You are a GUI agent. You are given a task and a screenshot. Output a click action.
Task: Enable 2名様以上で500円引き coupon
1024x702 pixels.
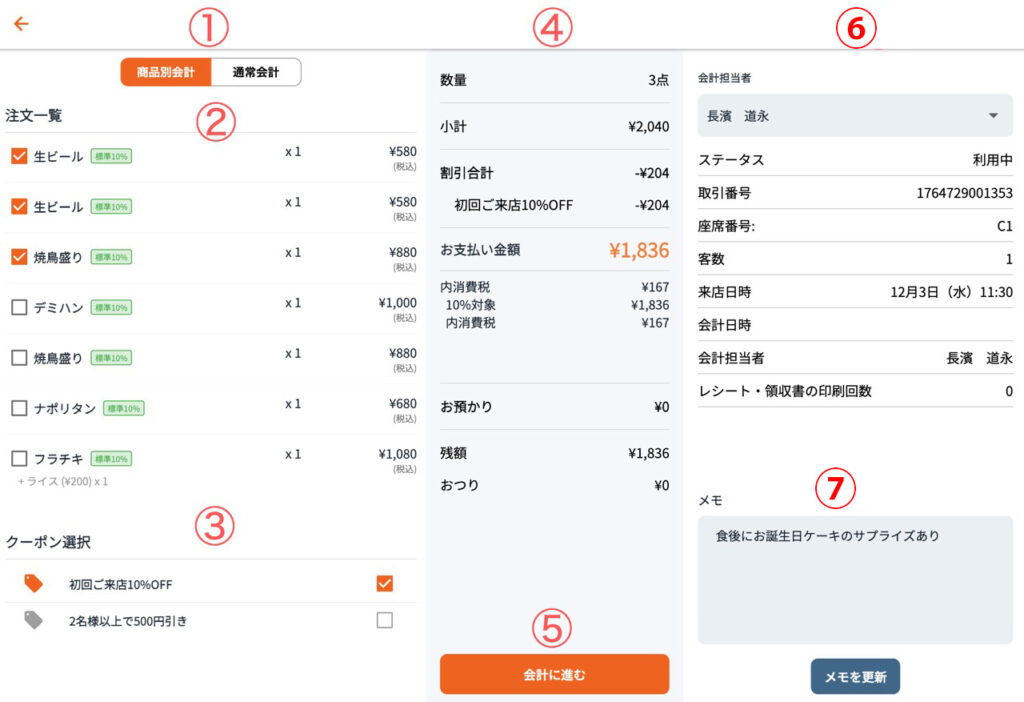click(385, 621)
